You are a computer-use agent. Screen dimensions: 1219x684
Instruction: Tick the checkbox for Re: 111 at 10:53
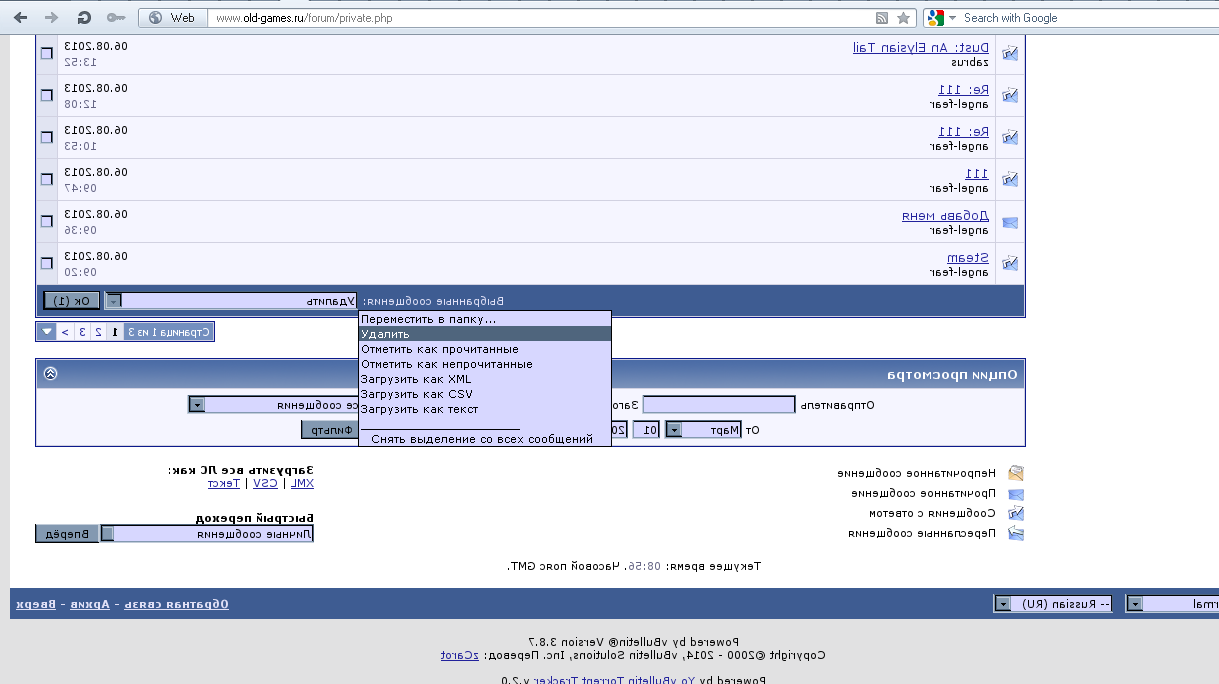[46, 137]
